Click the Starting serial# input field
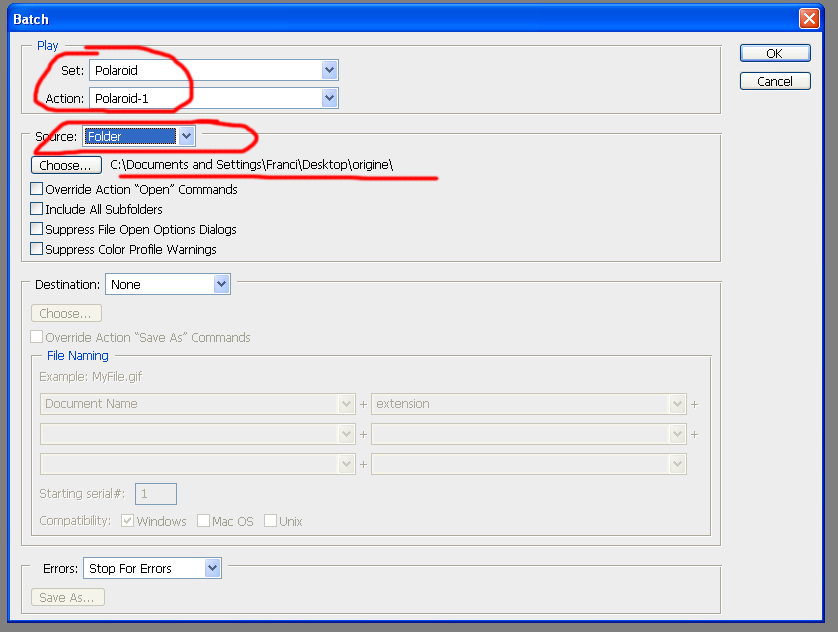 156,494
